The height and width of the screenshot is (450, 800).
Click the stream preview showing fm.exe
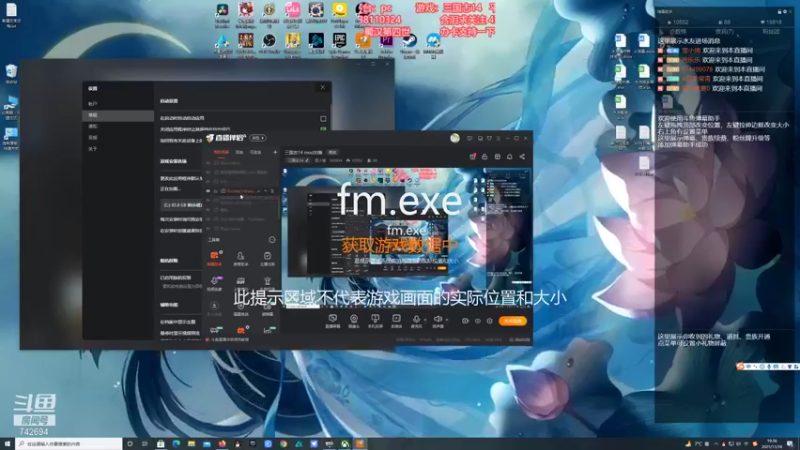click(x=407, y=238)
